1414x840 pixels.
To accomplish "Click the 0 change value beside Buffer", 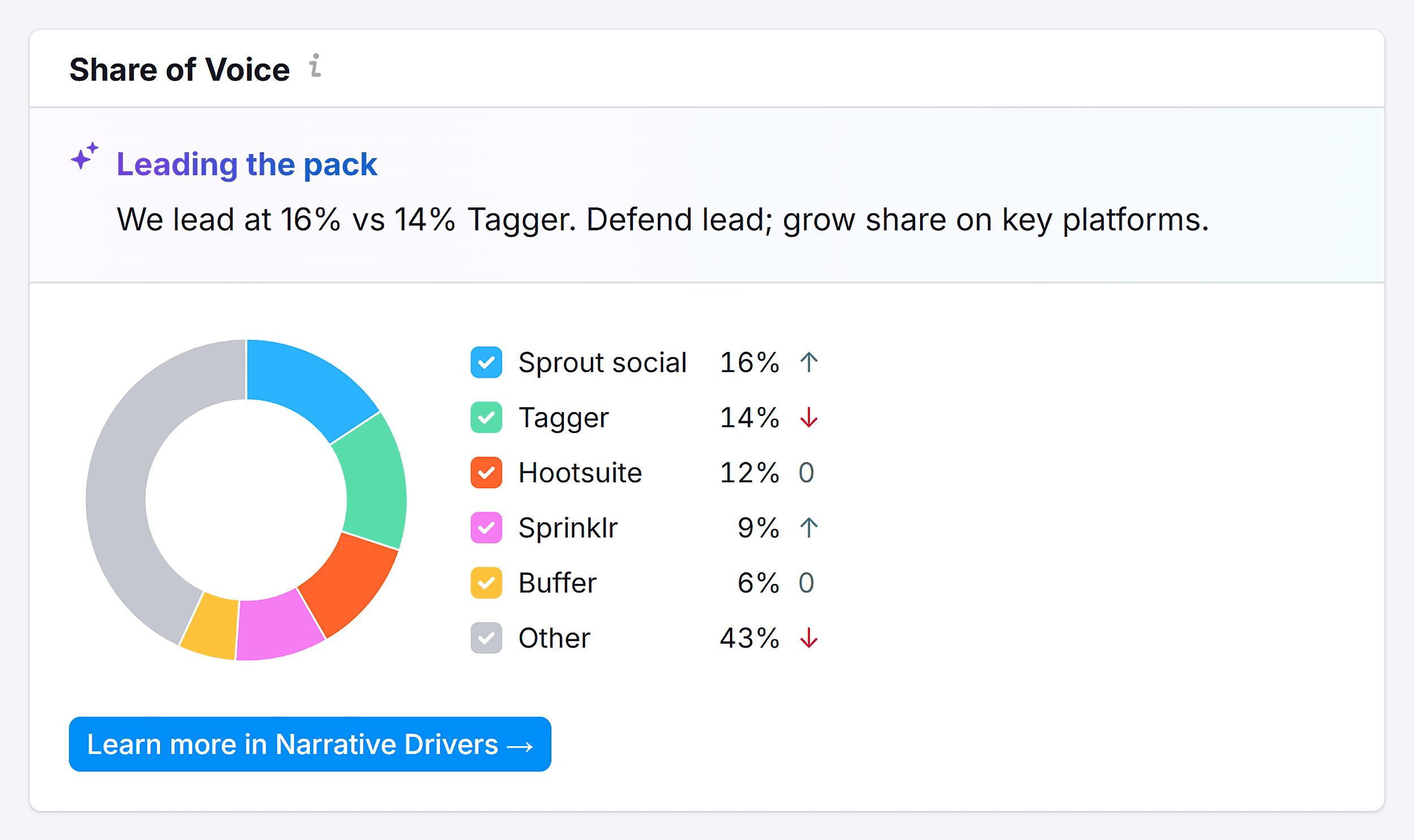I will (x=807, y=583).
